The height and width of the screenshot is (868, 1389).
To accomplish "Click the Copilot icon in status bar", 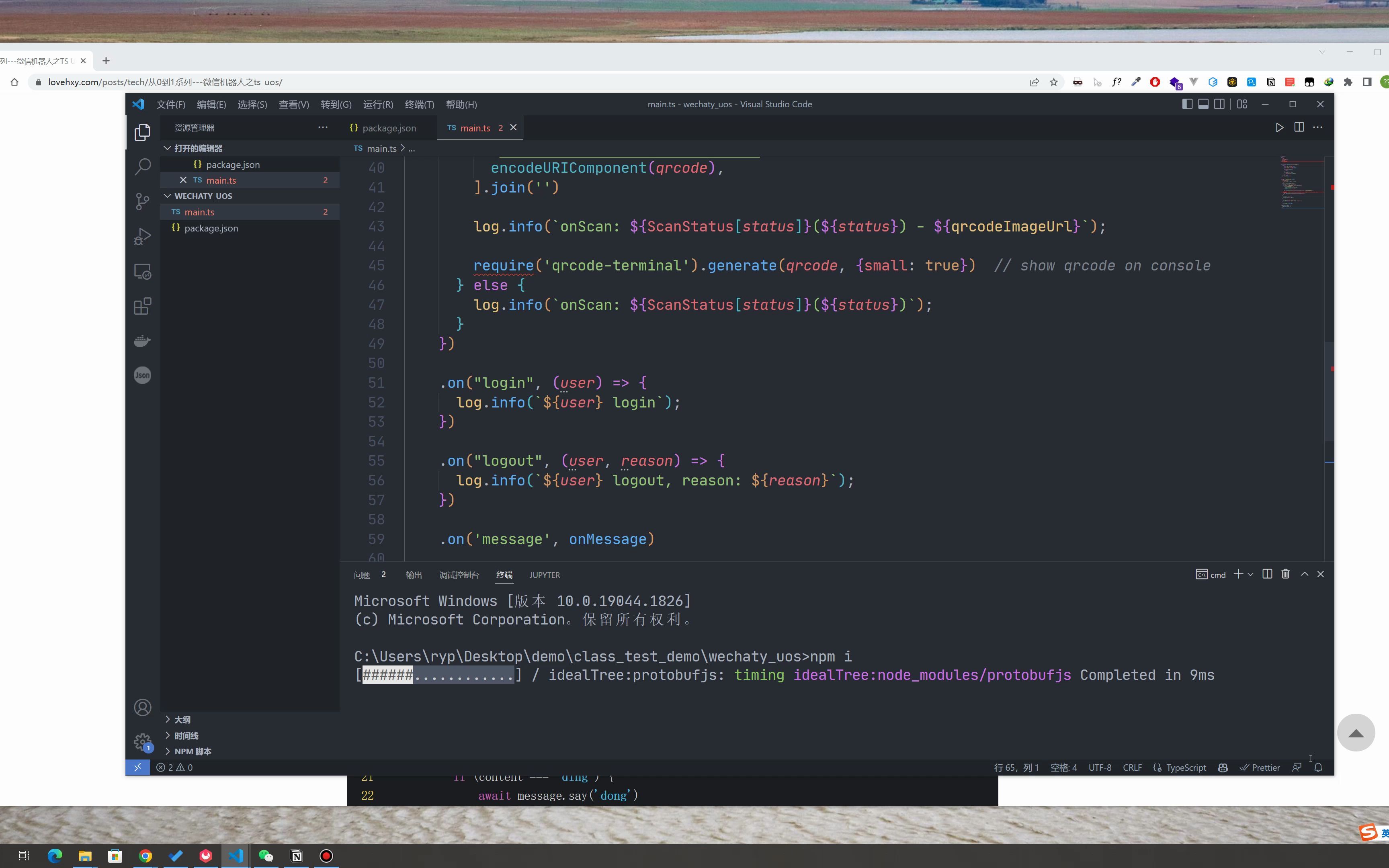I will tap(1223, 768).
